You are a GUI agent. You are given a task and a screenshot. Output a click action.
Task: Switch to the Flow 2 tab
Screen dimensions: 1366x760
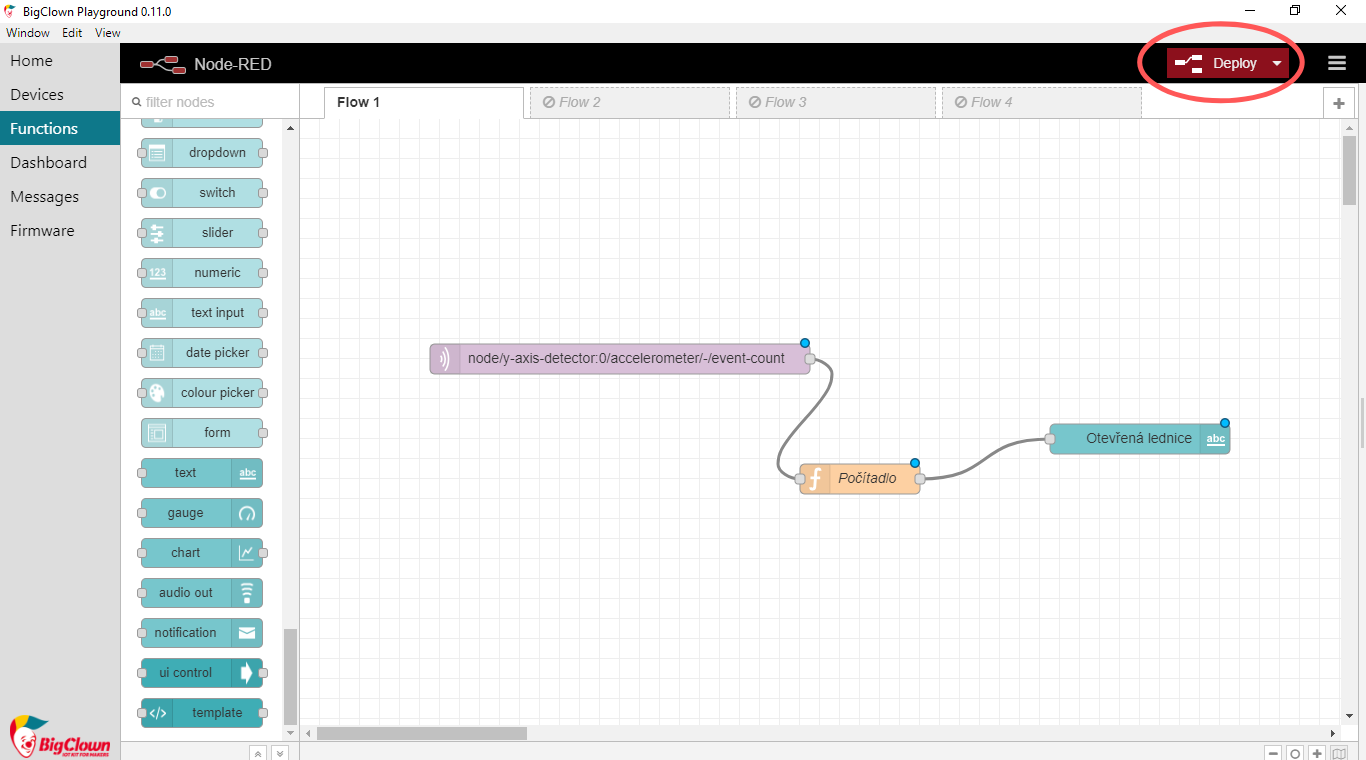[630, 103]
